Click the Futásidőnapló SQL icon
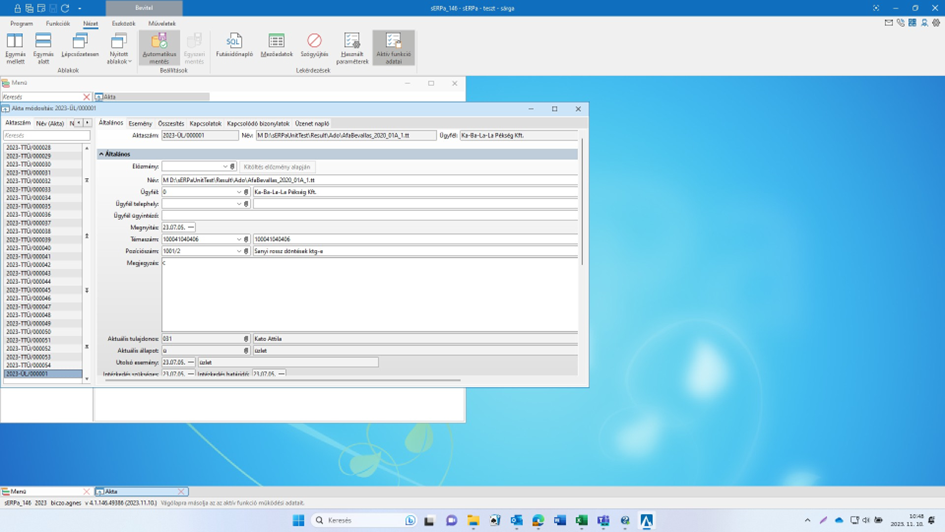 click(234, 42)
